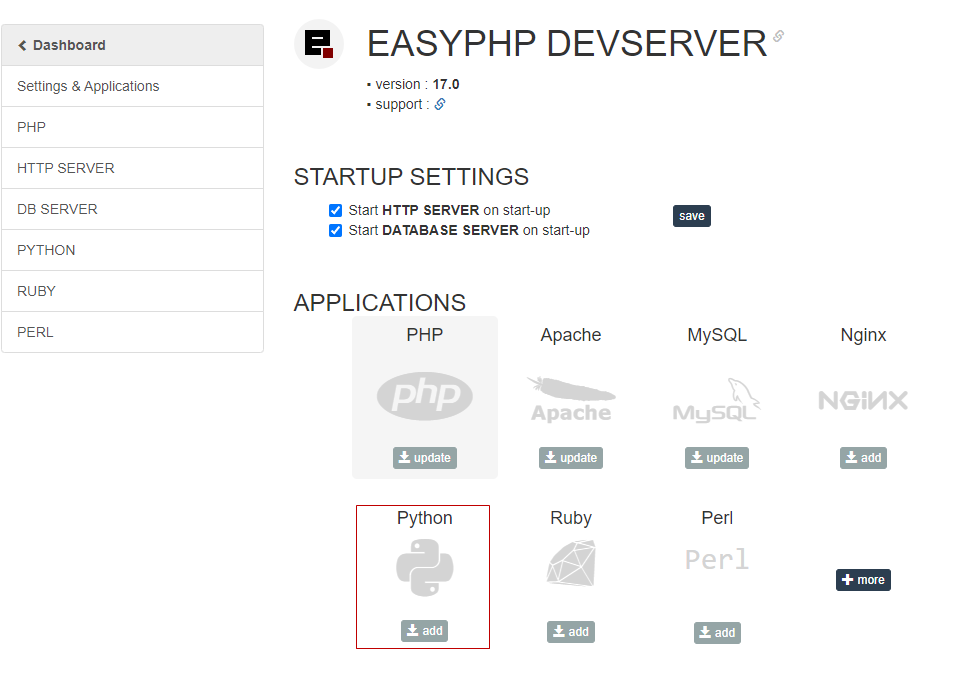Add the Perl application

[x=717, y=633]
